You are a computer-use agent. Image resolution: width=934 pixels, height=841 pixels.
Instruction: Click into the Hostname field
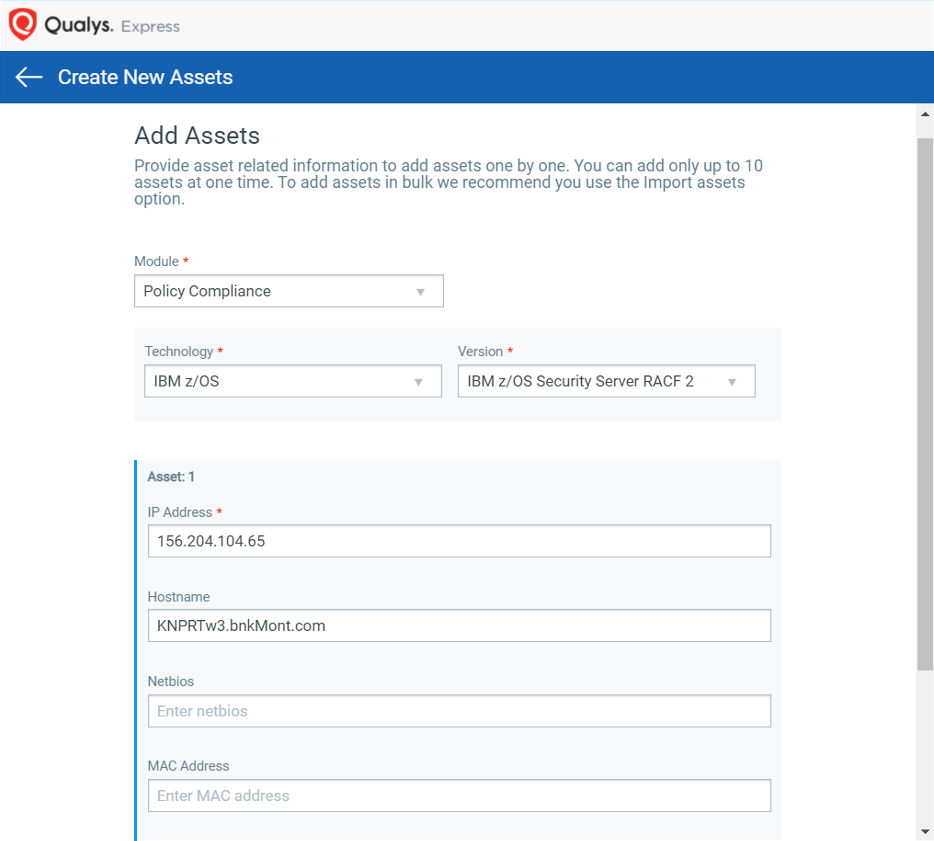pyautogui.click(x=459, y=625)
